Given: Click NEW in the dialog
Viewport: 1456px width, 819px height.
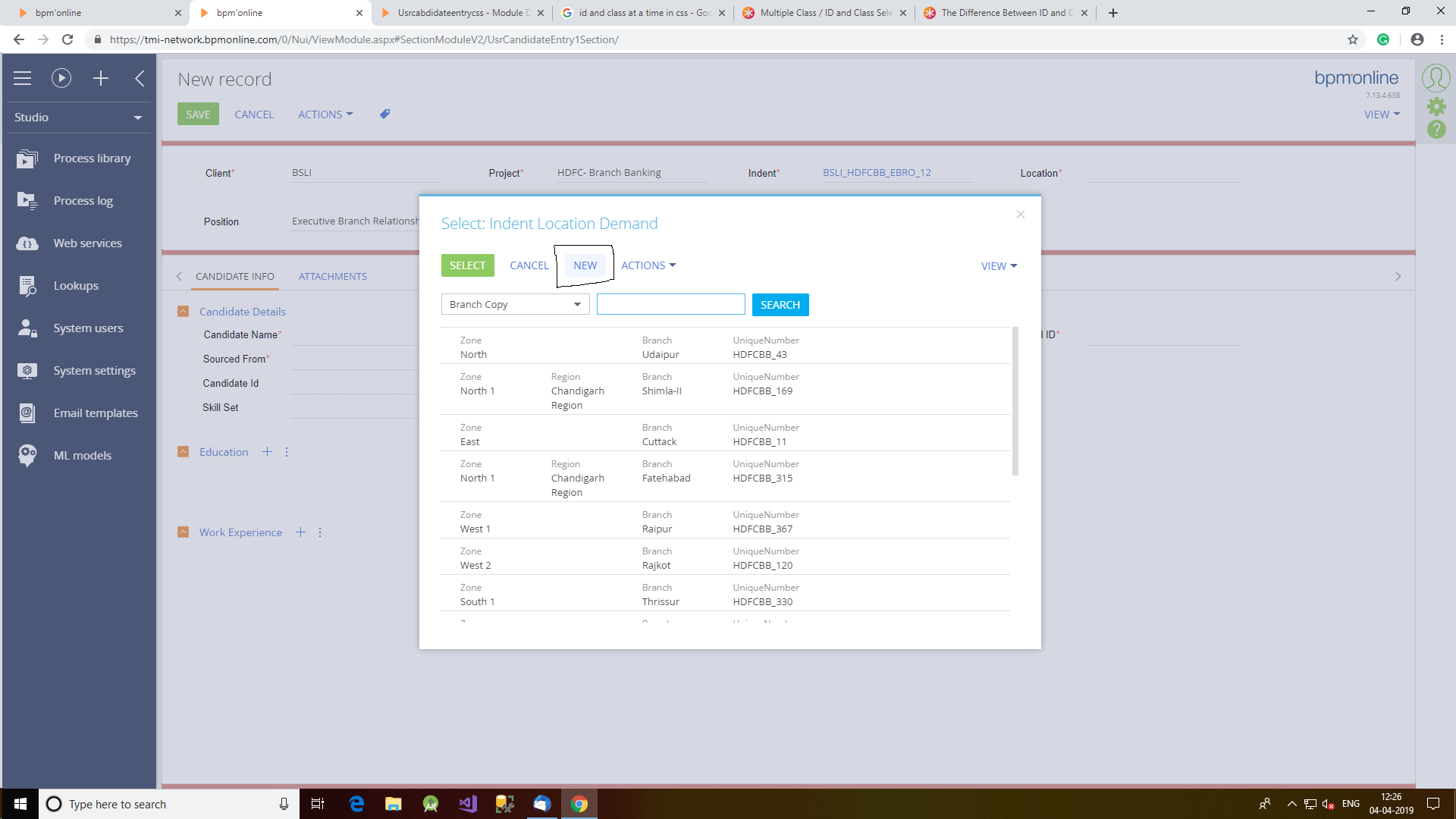Looking at the screenshot, I should click(585, 265).
